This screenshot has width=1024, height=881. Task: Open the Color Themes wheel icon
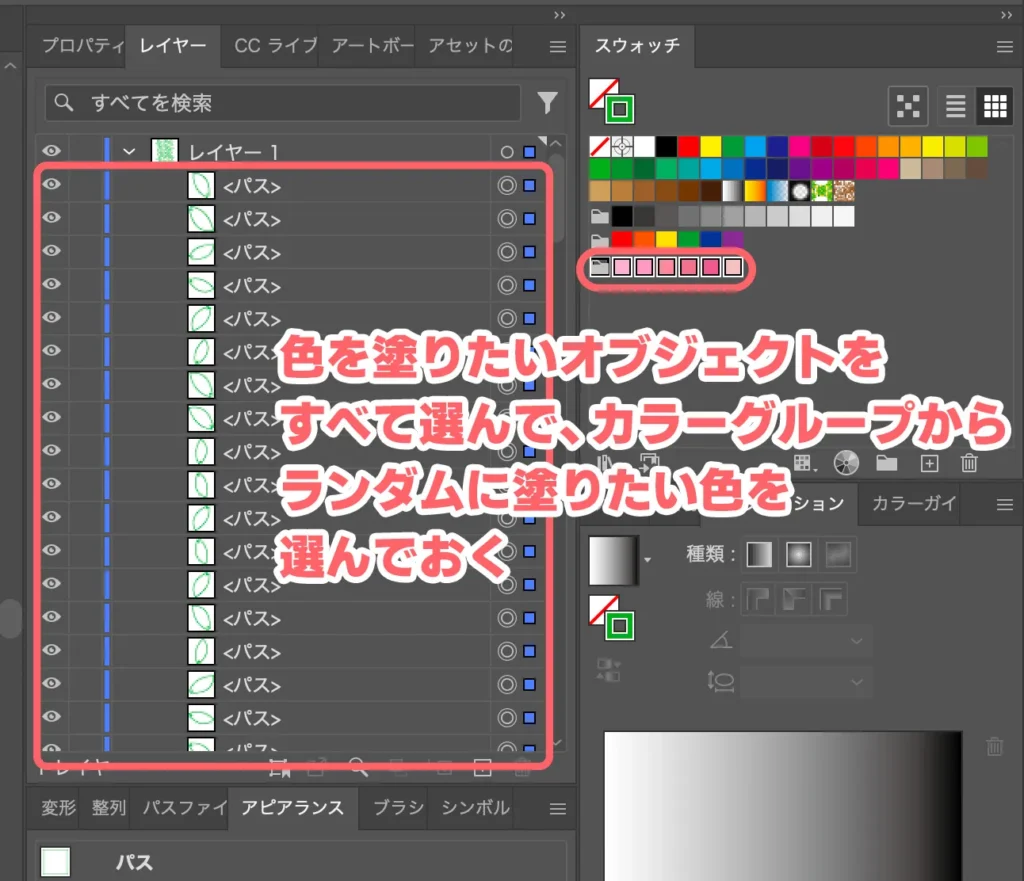point(845,460)
